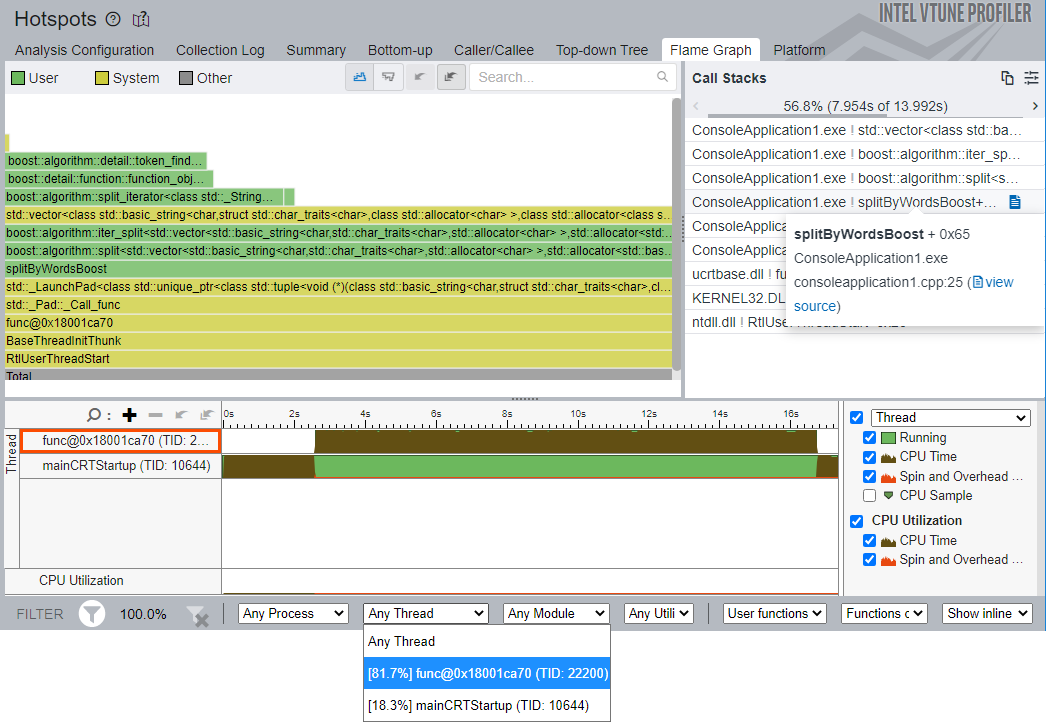Enable the CPU Sample checkbox

pos(869,496)
